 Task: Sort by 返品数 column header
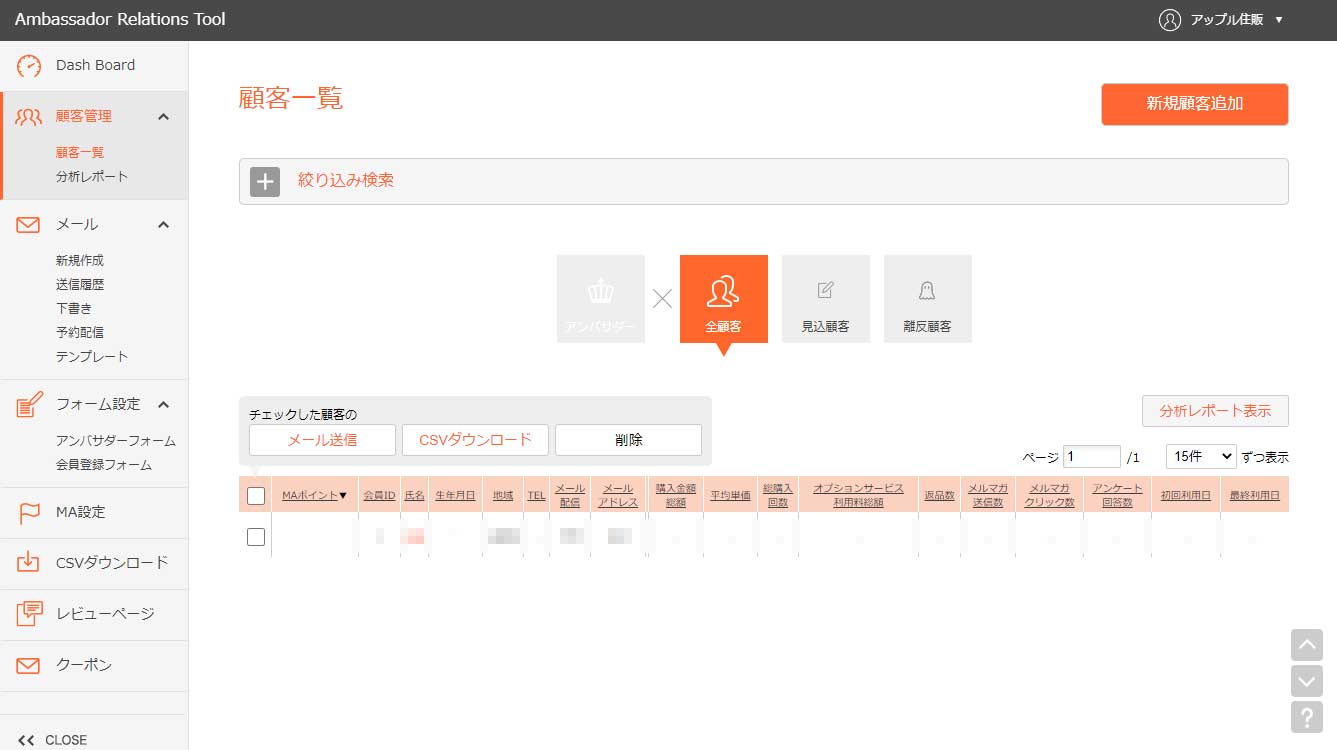(939, 495)
